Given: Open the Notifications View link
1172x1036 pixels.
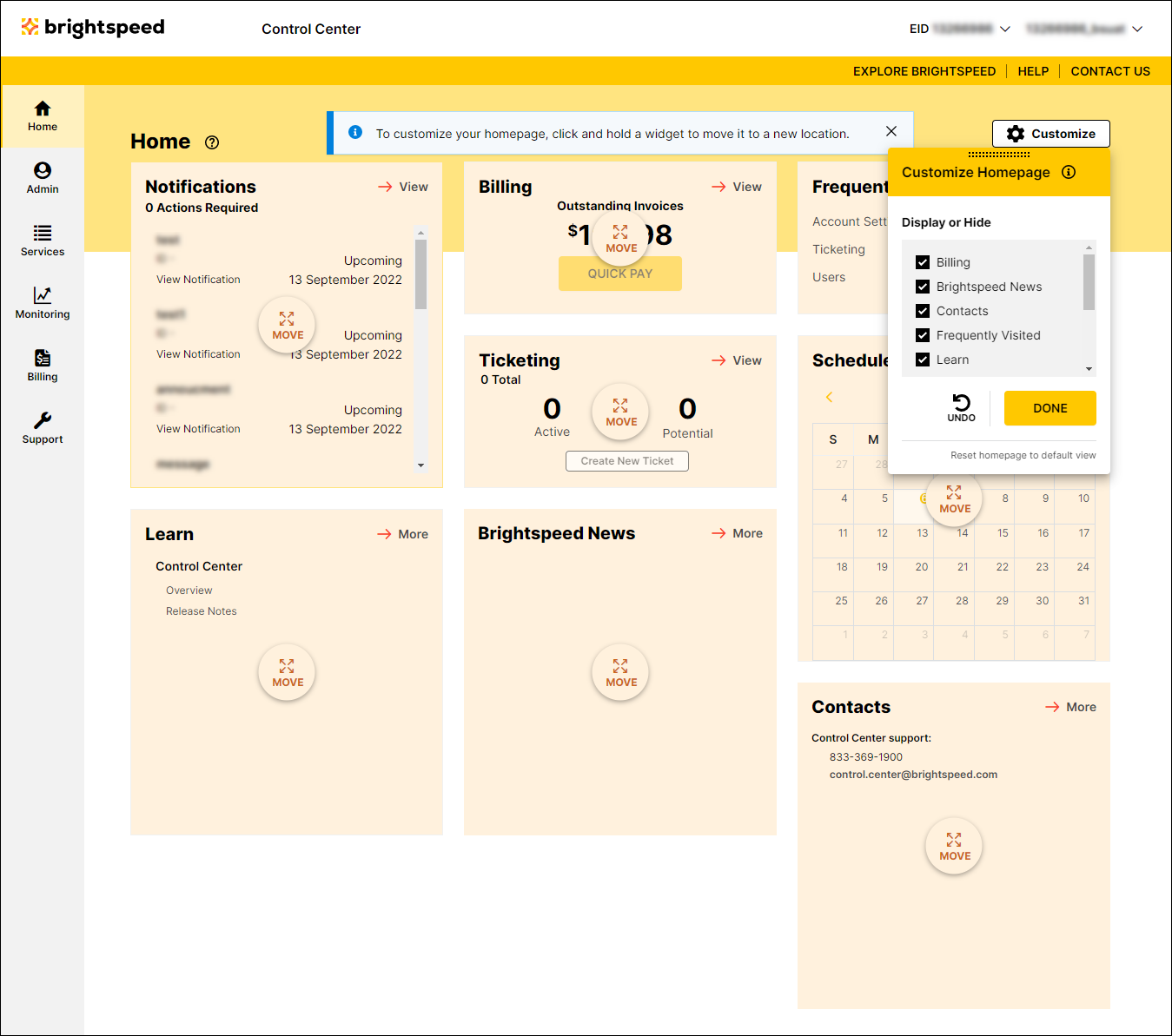Looking at the screenshot, I should point(403,187).
